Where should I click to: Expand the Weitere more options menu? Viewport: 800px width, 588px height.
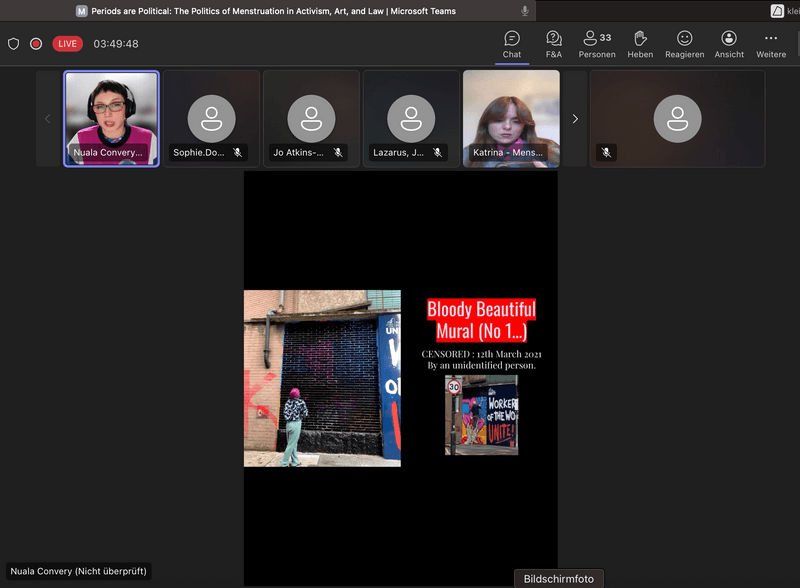tap(771, 44)
